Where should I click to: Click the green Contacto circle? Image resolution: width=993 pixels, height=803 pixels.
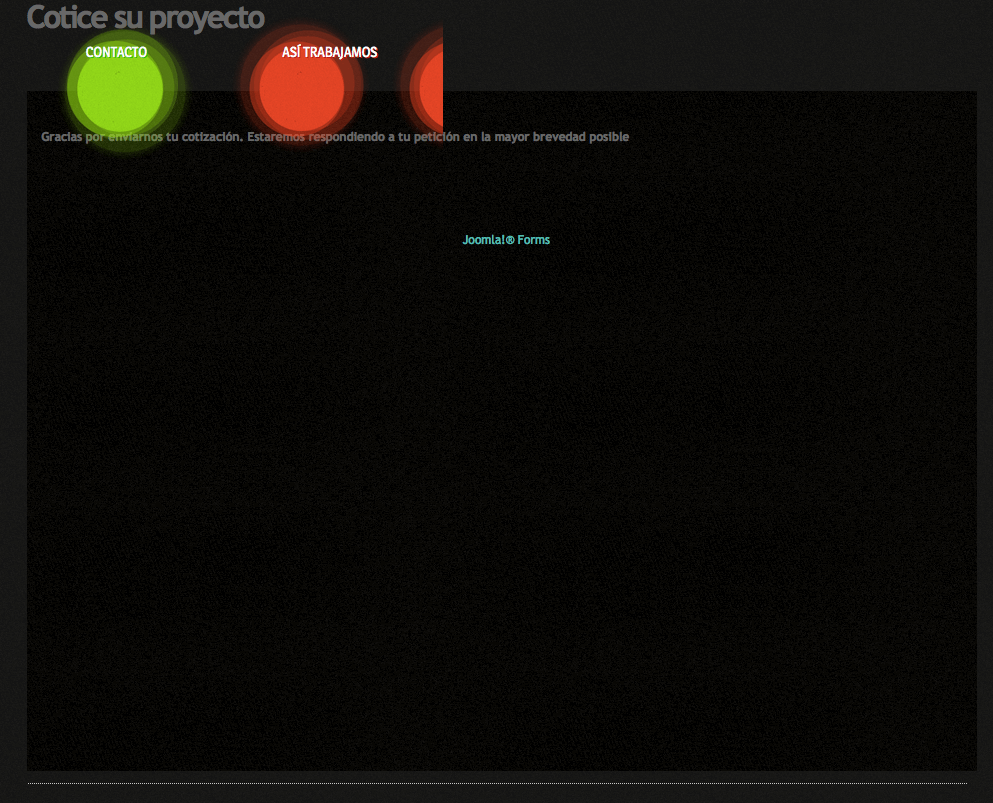(120, 88)
